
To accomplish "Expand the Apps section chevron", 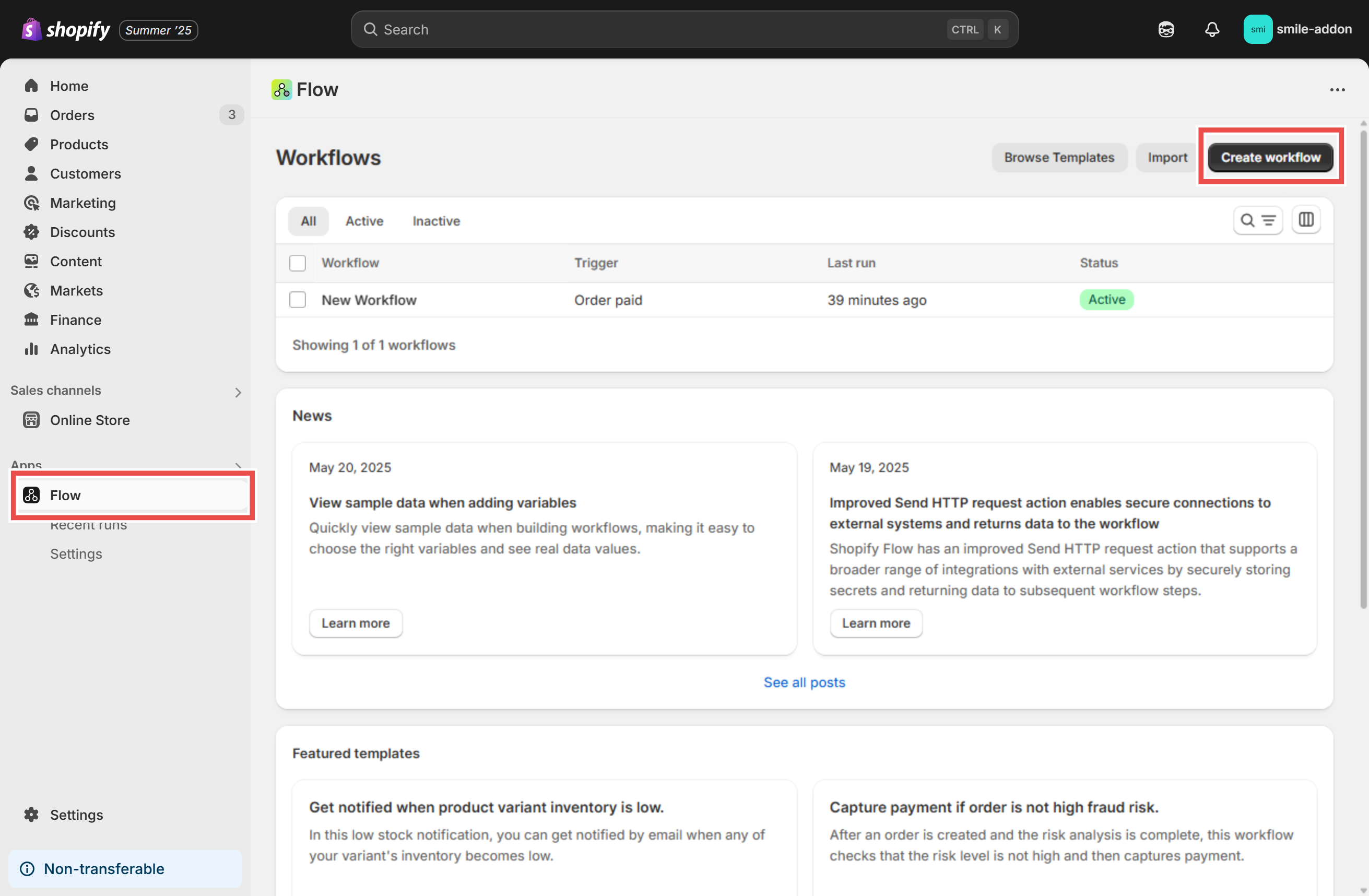I will 238,465.
